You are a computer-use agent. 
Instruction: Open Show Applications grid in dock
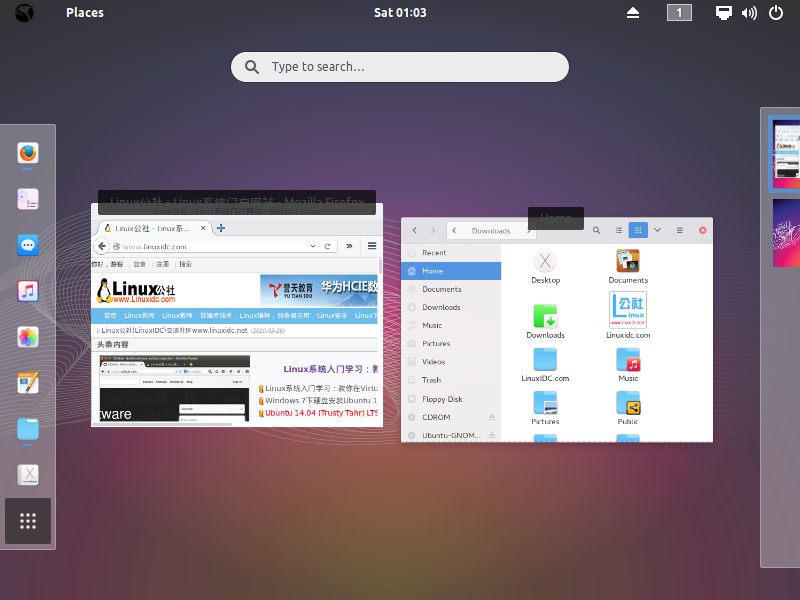(27, 520)
